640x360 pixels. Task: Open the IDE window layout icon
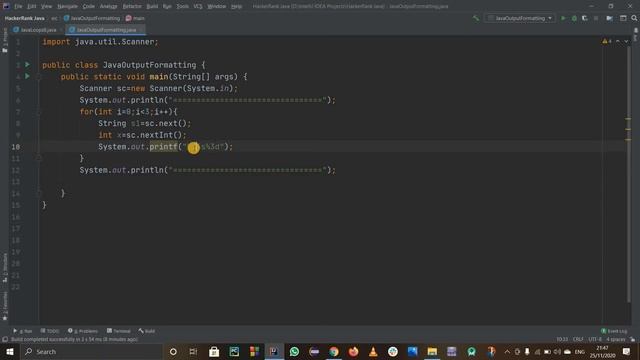(623, 18)
